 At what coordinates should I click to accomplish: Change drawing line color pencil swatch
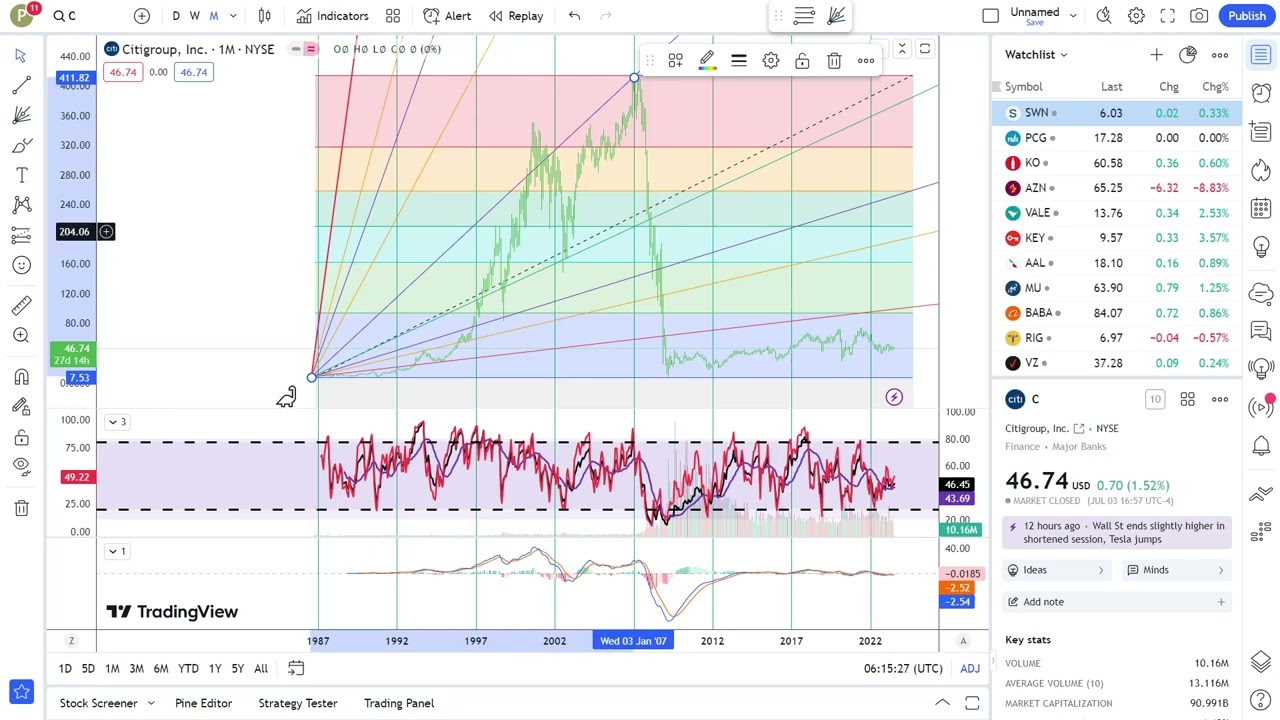pyautogui.click(x=707, y=61)
